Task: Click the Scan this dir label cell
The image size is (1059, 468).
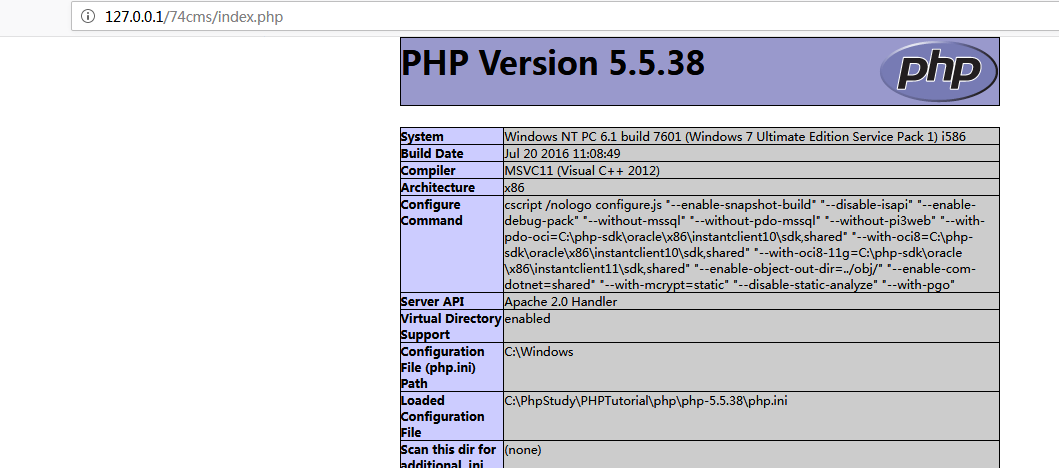Action: 452,455
